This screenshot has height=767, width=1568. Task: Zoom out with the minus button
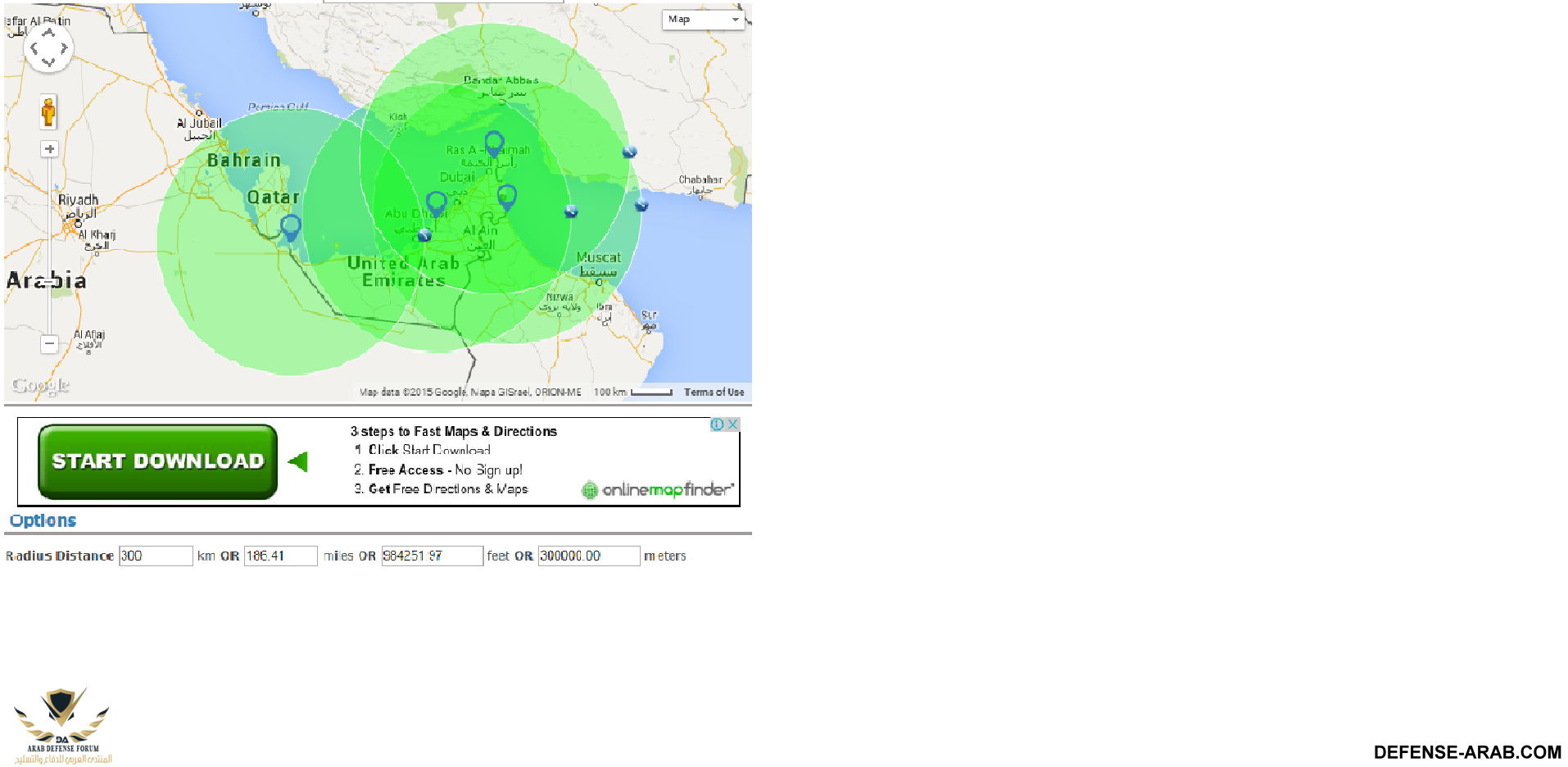[50, 343]
